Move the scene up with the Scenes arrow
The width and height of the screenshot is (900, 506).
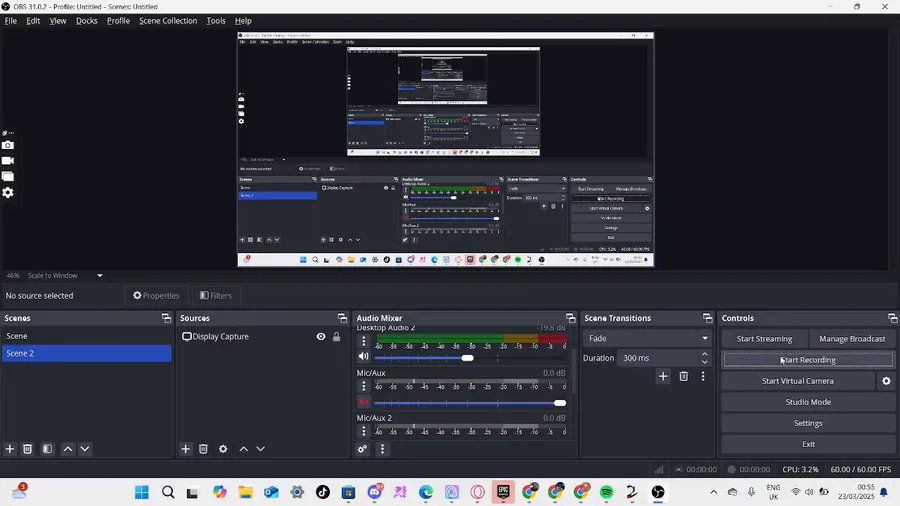68,449
